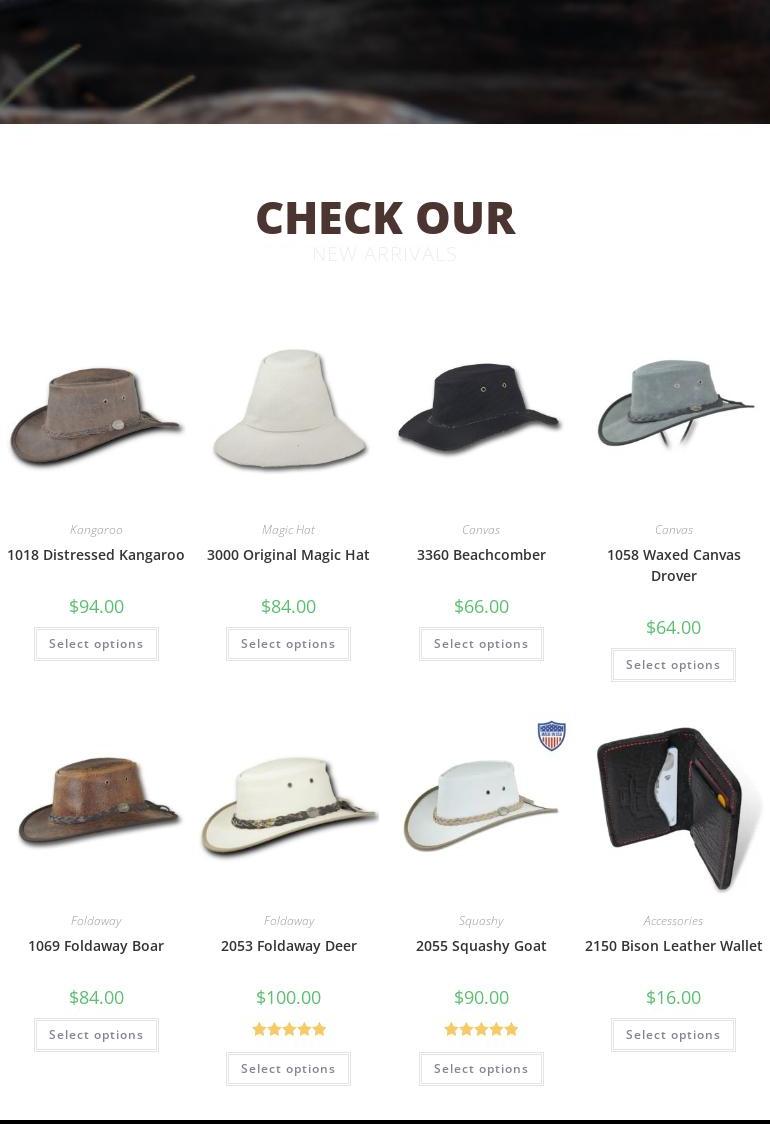770x1124 pixels.
Task: Open the Kangaroo category link
Action: [x=96, y=530]
